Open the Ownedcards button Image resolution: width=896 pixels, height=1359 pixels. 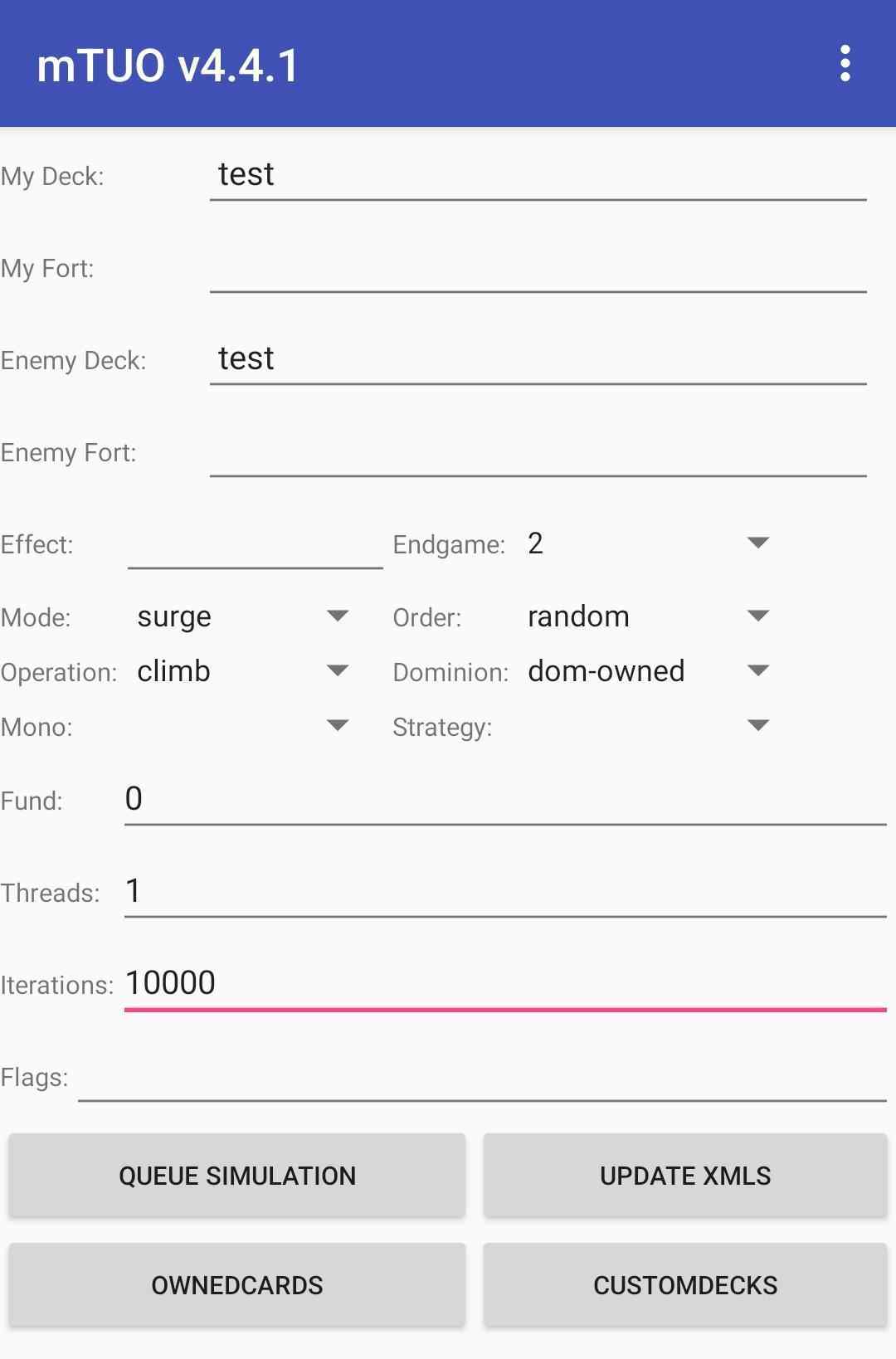tap(237, 1285)
